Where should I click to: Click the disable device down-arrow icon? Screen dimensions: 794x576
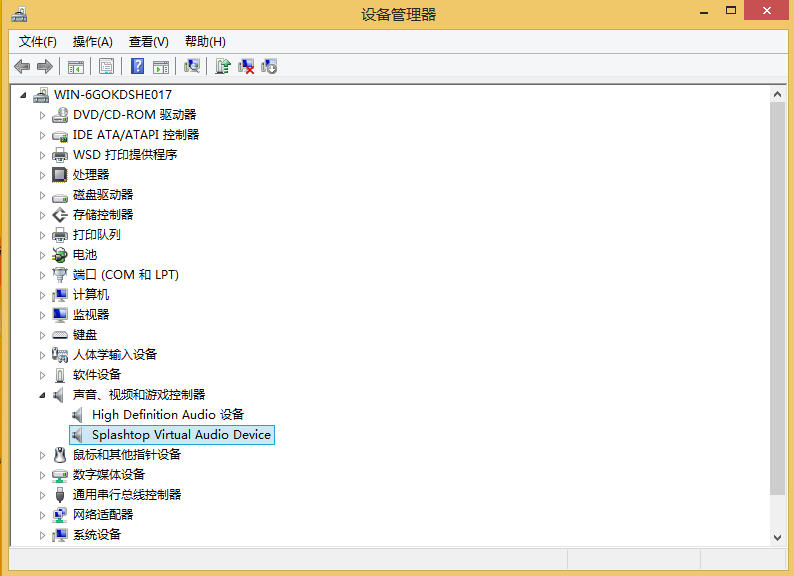click(x=269, y=66)
